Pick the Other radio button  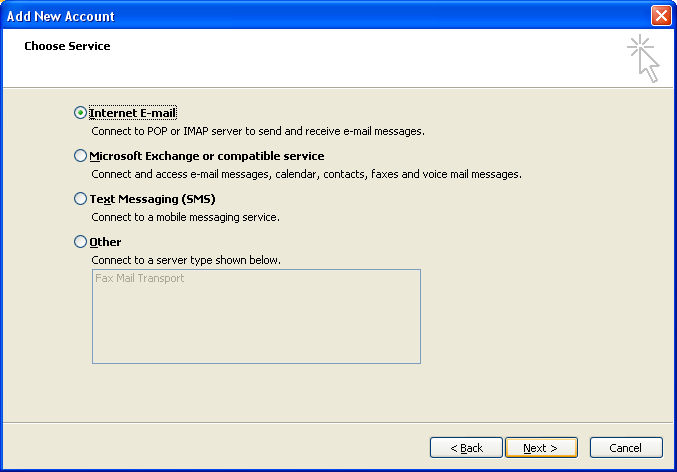(x=80, y=241)
